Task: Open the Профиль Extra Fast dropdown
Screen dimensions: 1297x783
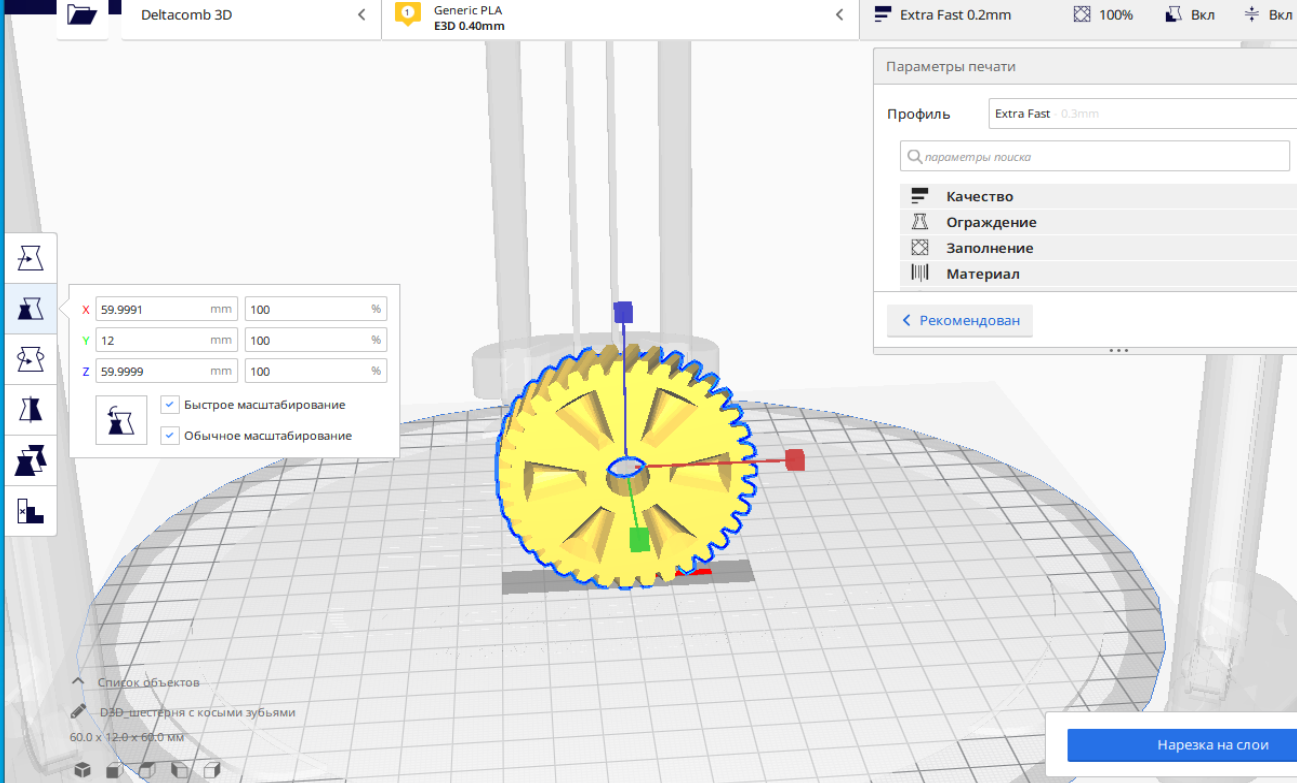Action: pos(1142,114)
